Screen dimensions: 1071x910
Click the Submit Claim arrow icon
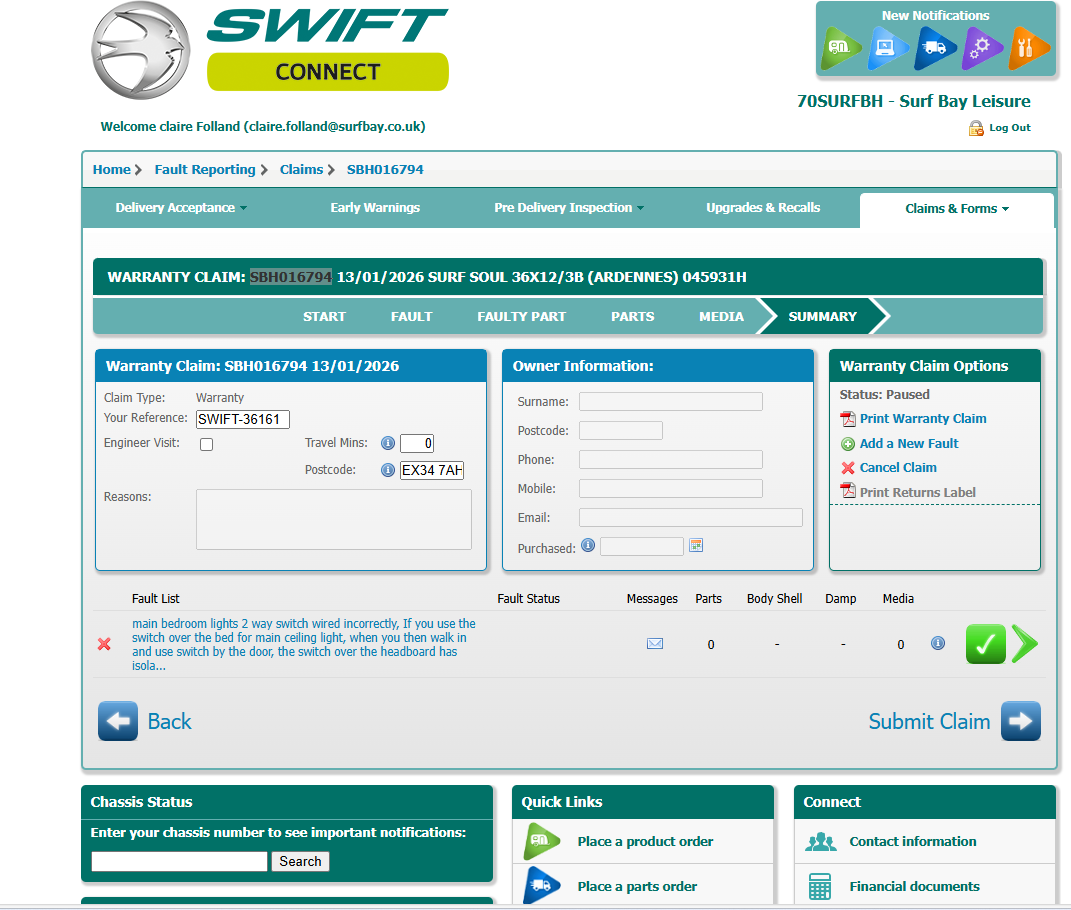[1020, 721]
